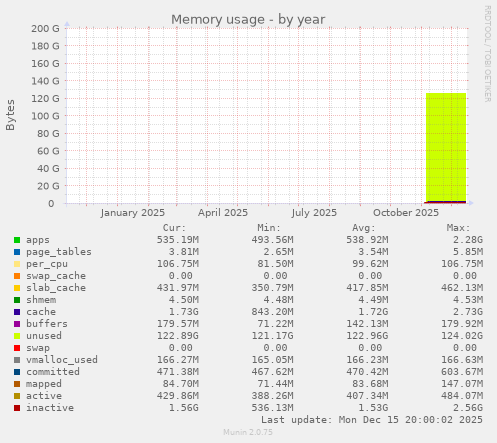This screenshot has height=443, width=497.
Task: Select the 'unused' legend label
Action: point(44,336)
